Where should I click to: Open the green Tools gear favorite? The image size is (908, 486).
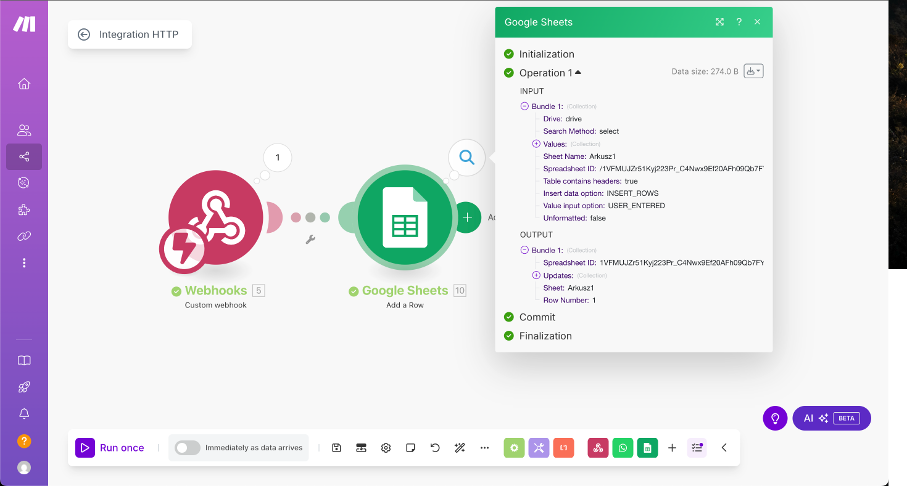pyautogui.click(x=514, y=448)
